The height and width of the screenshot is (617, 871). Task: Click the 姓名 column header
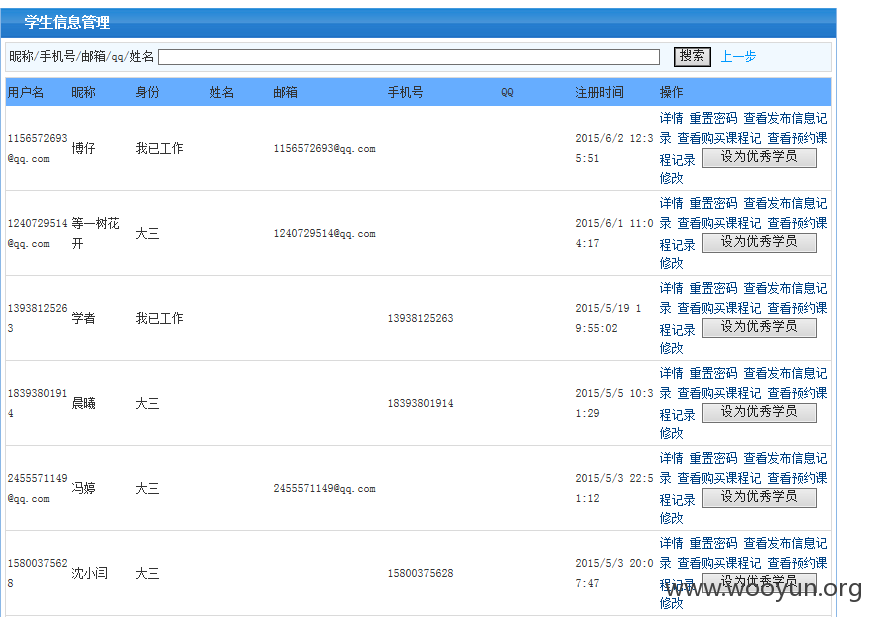(x=222, y=92)
